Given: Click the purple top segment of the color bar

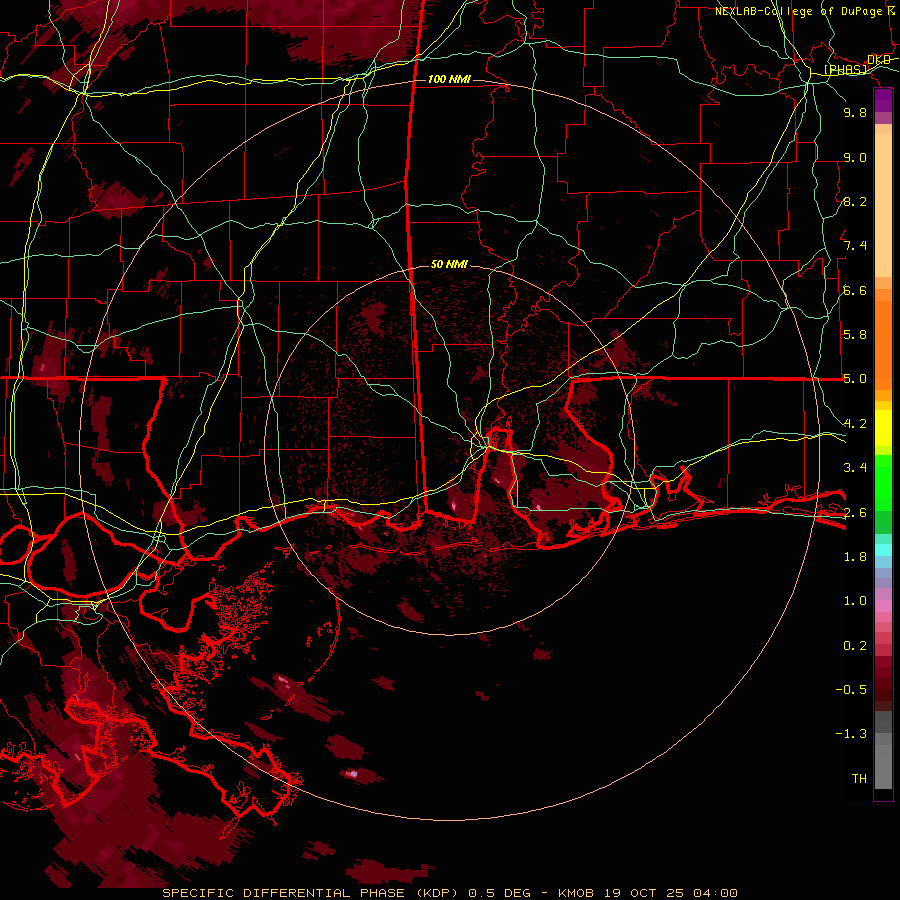Looking at the screenshot, I should point(883,100).
